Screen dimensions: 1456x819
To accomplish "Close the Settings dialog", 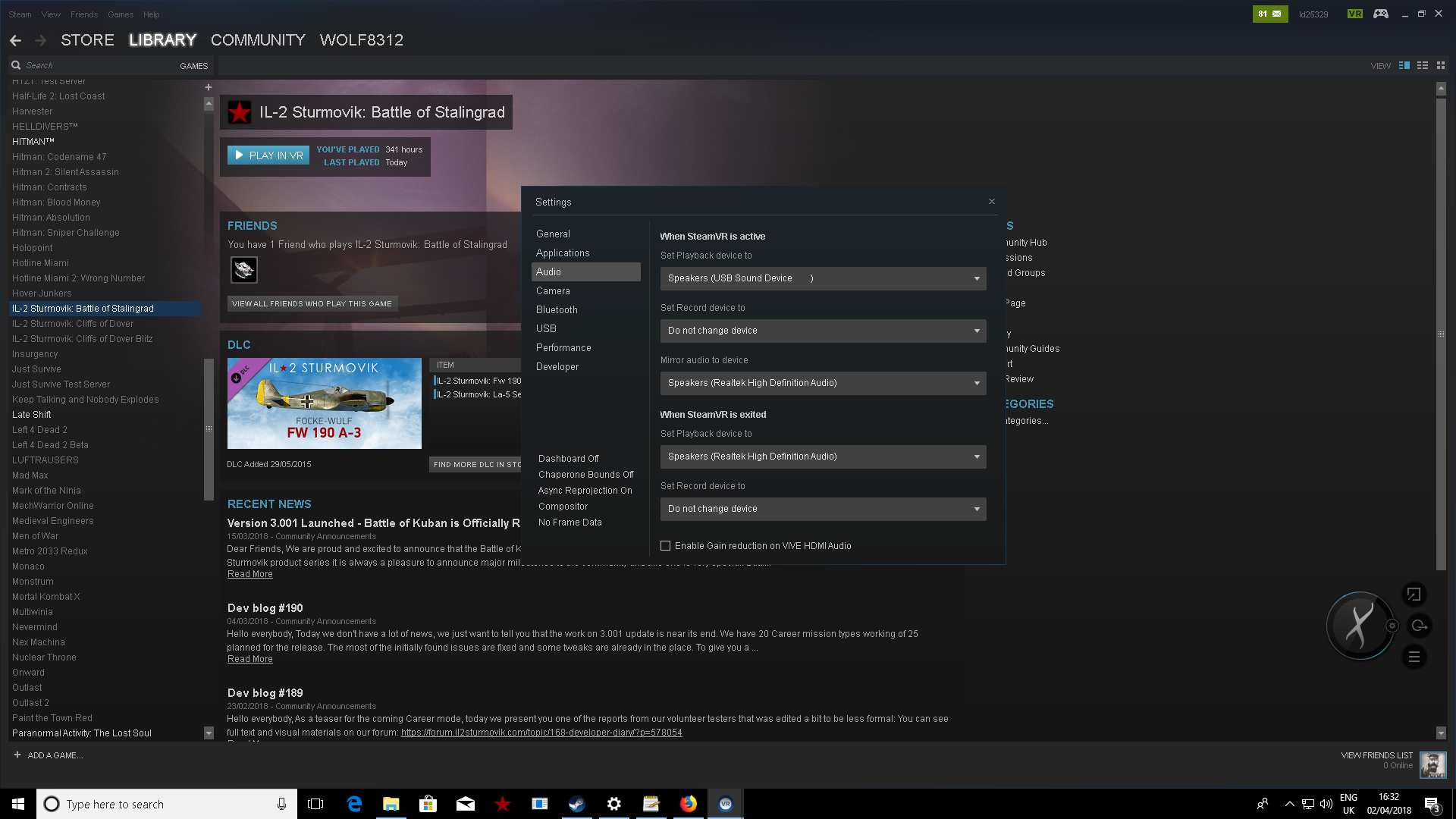I will (x=991, y=202).
